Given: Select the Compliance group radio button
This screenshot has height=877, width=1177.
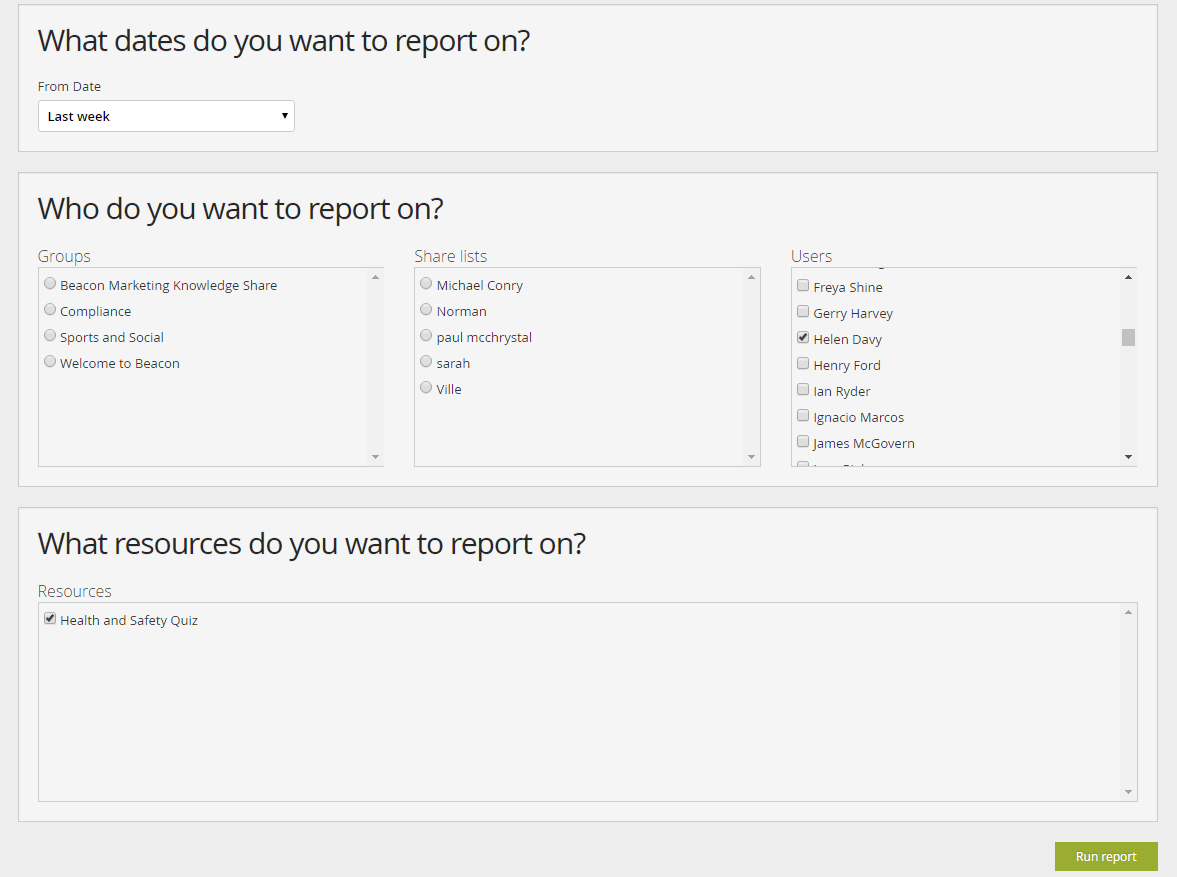Looking at the screenshot, I should pos(50,310).
